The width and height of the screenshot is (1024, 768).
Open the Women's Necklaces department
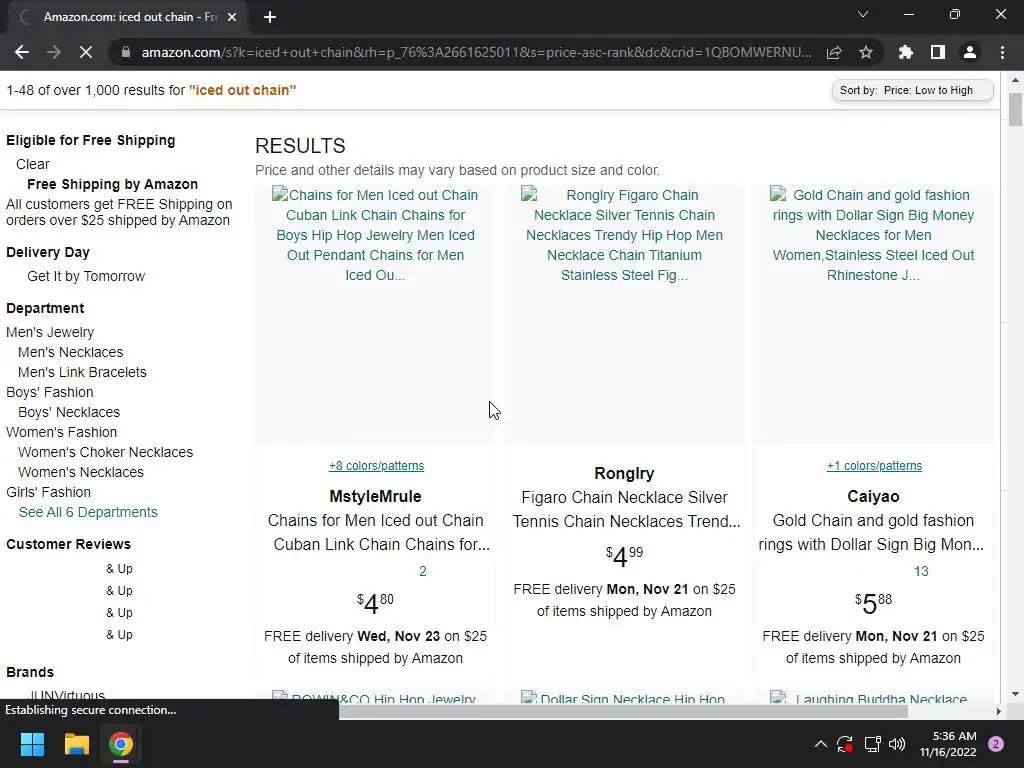pos(81,472)
